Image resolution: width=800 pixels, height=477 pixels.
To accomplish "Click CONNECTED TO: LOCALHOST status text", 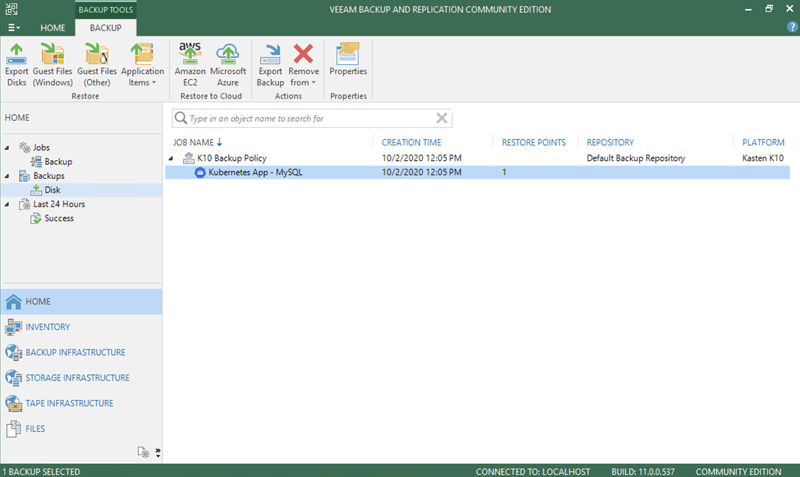I will pyautogui.click(x=533, y=472).
